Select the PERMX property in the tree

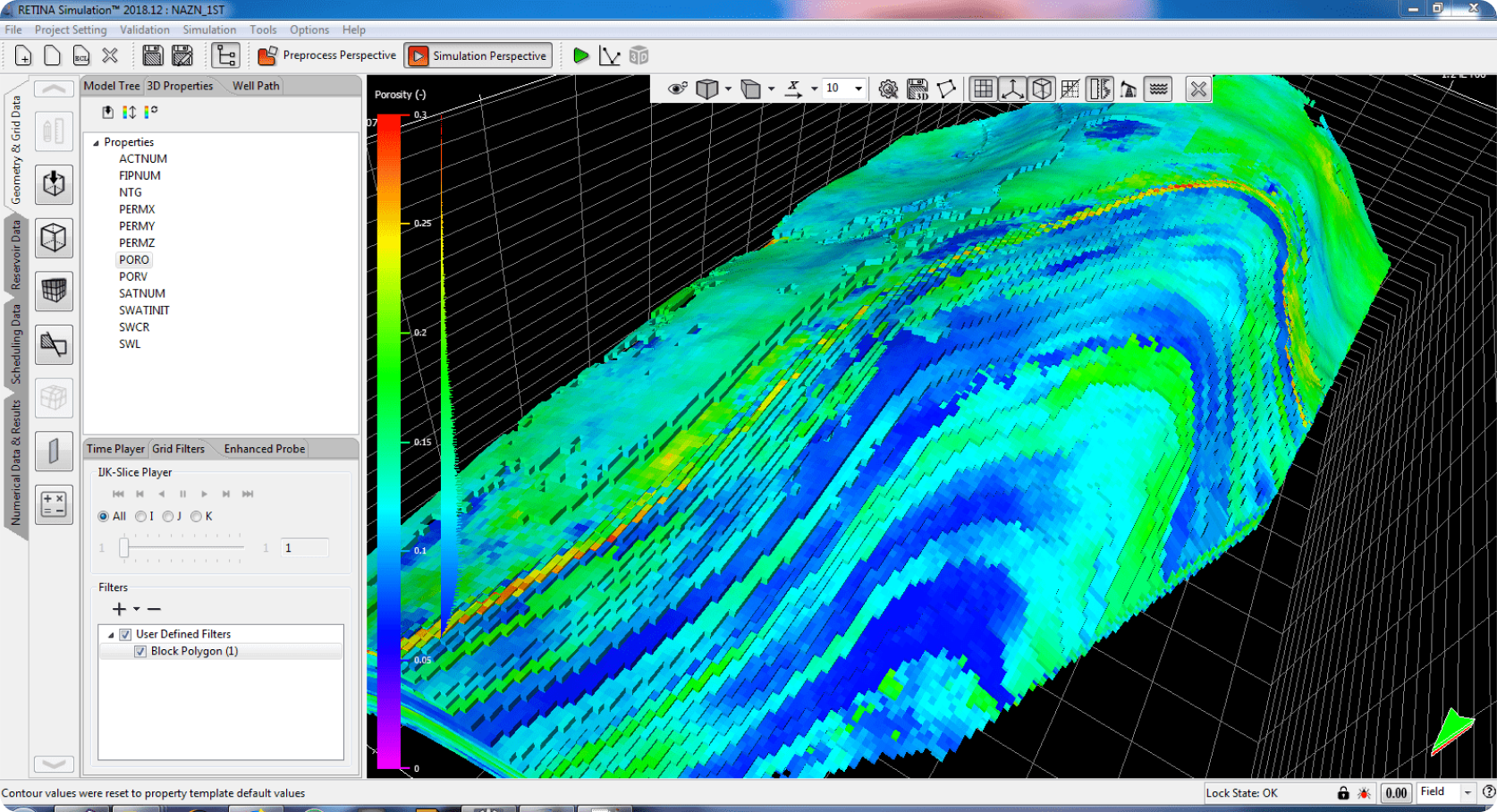point(137,209)
